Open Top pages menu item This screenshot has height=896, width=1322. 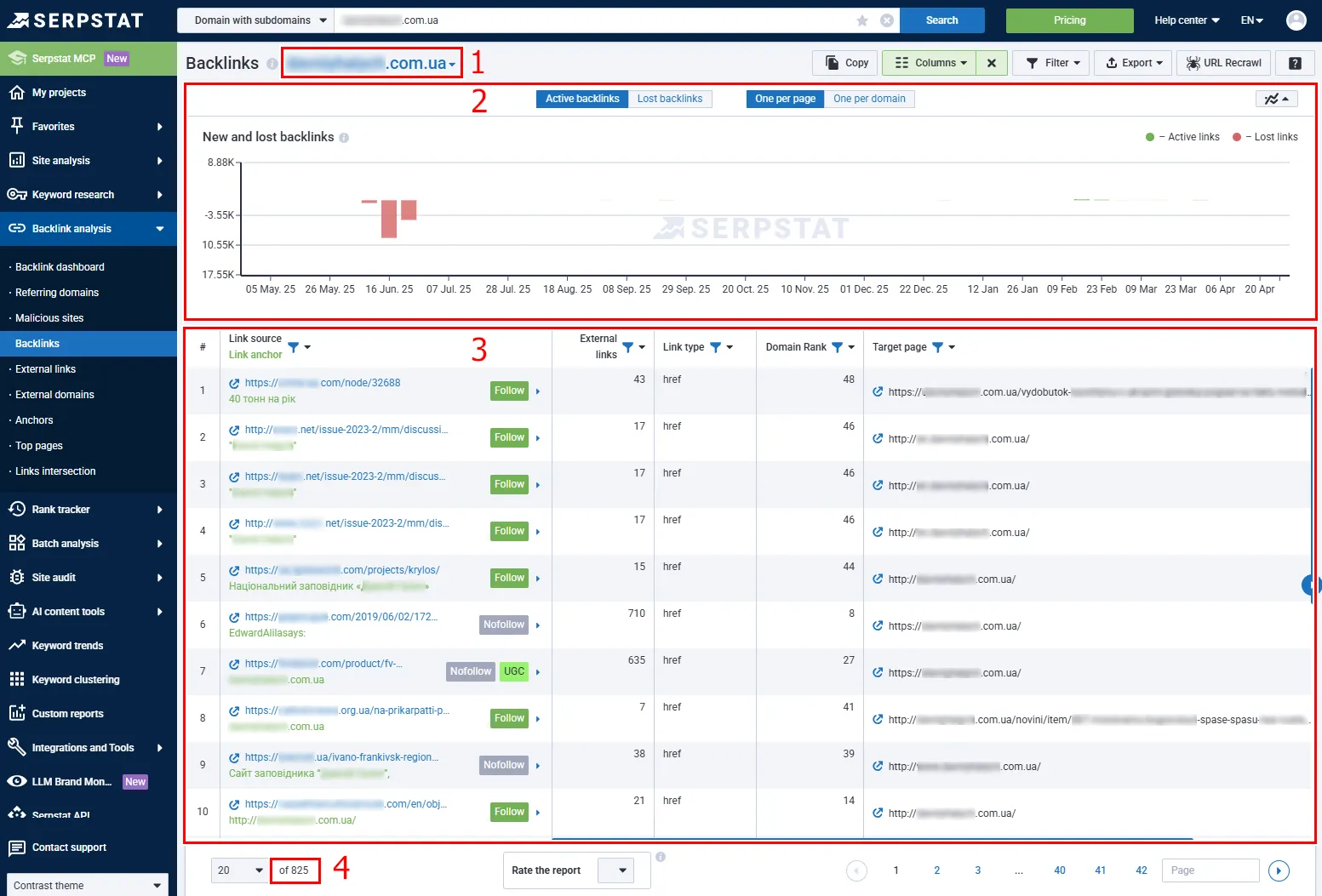[x=39, y=446]
